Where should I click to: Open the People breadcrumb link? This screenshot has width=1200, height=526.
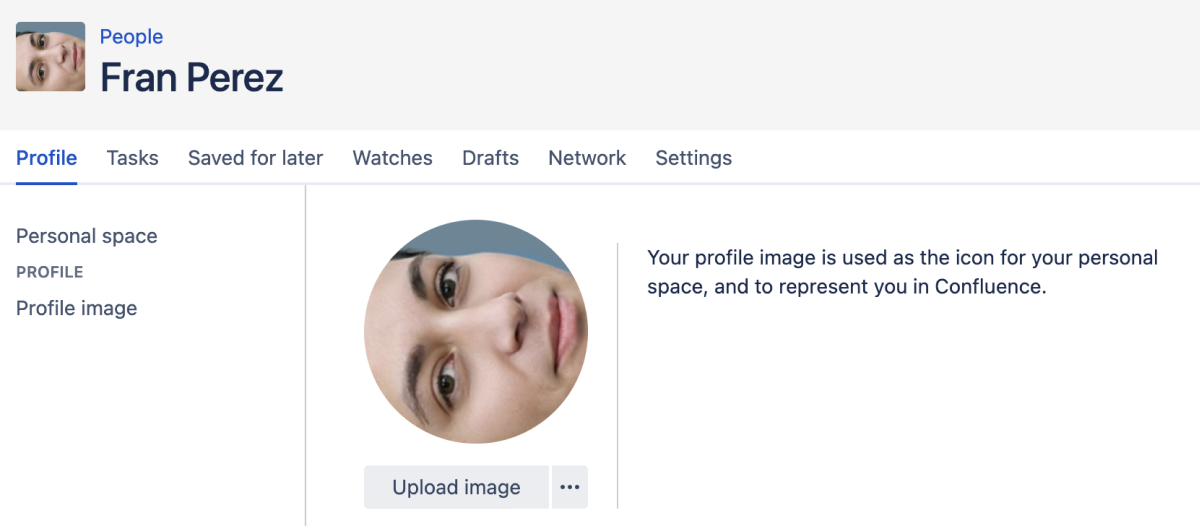(131, 37)
